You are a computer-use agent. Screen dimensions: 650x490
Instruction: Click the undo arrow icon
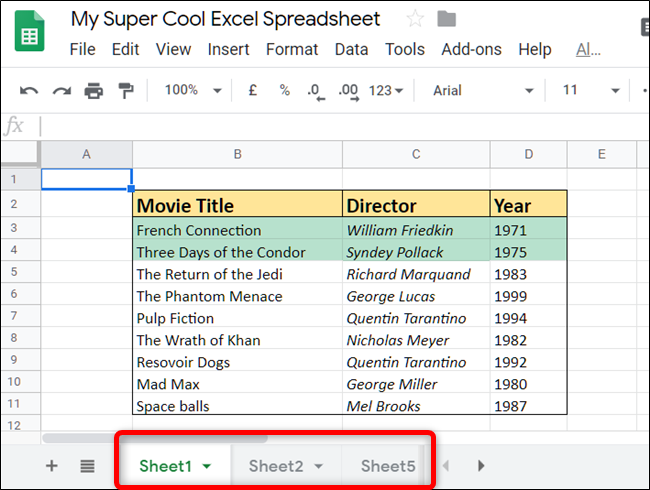pyautogui.click(x=29, y=91)
